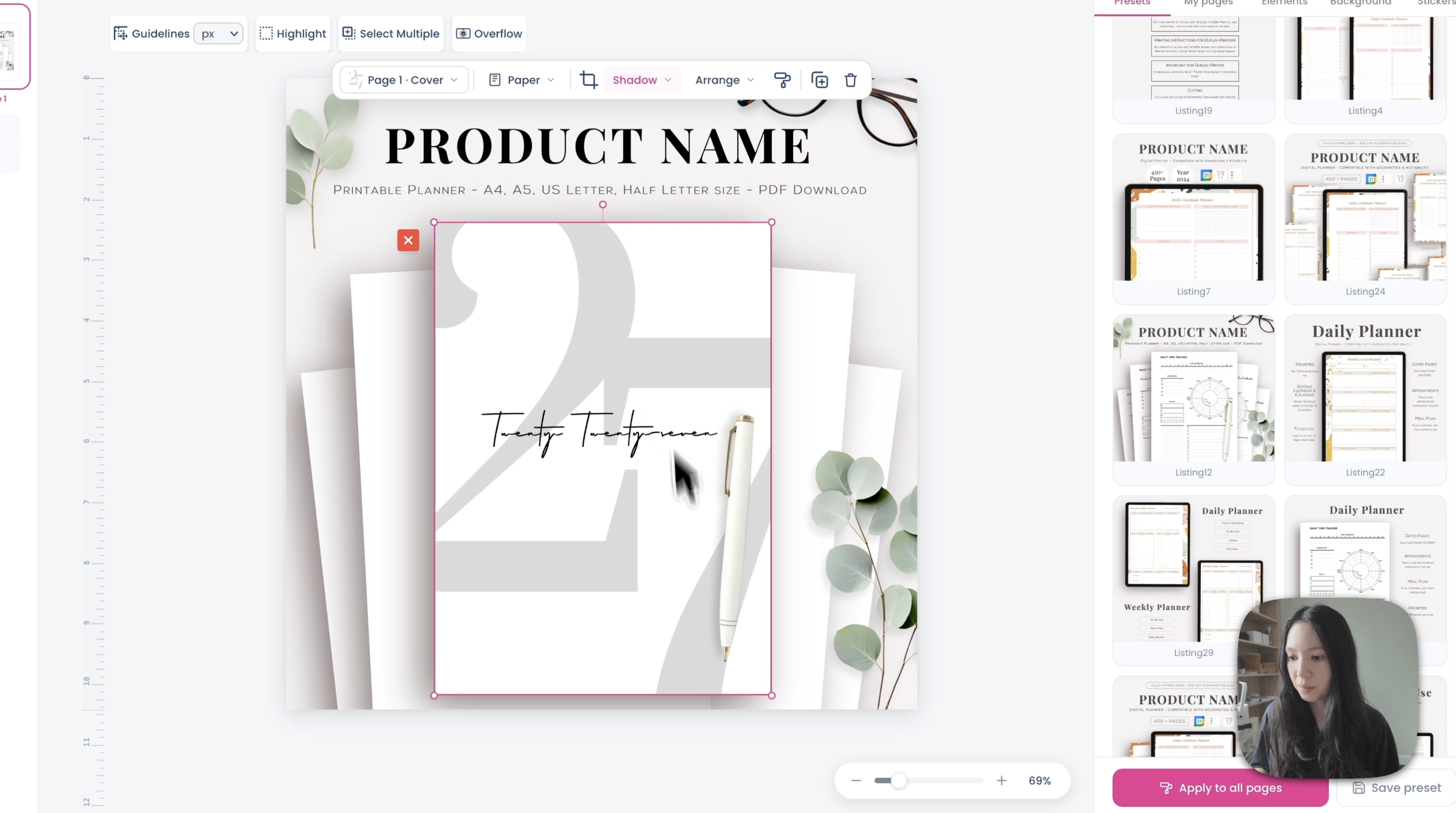Screen dimensions: 1456x813
Task: Switch to the Presets tab
Action: (x=1132, y=3)
